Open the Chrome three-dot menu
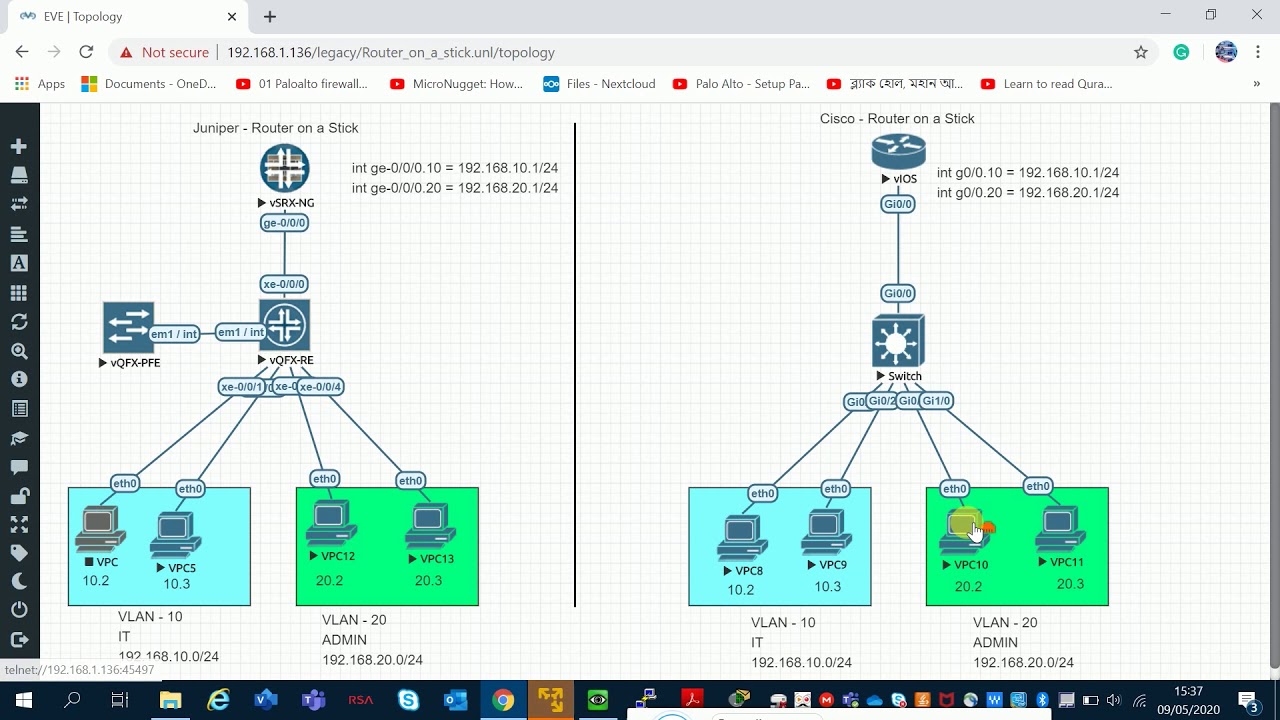The width and height of the screenshot is (1280, 720). point(1258,52)
